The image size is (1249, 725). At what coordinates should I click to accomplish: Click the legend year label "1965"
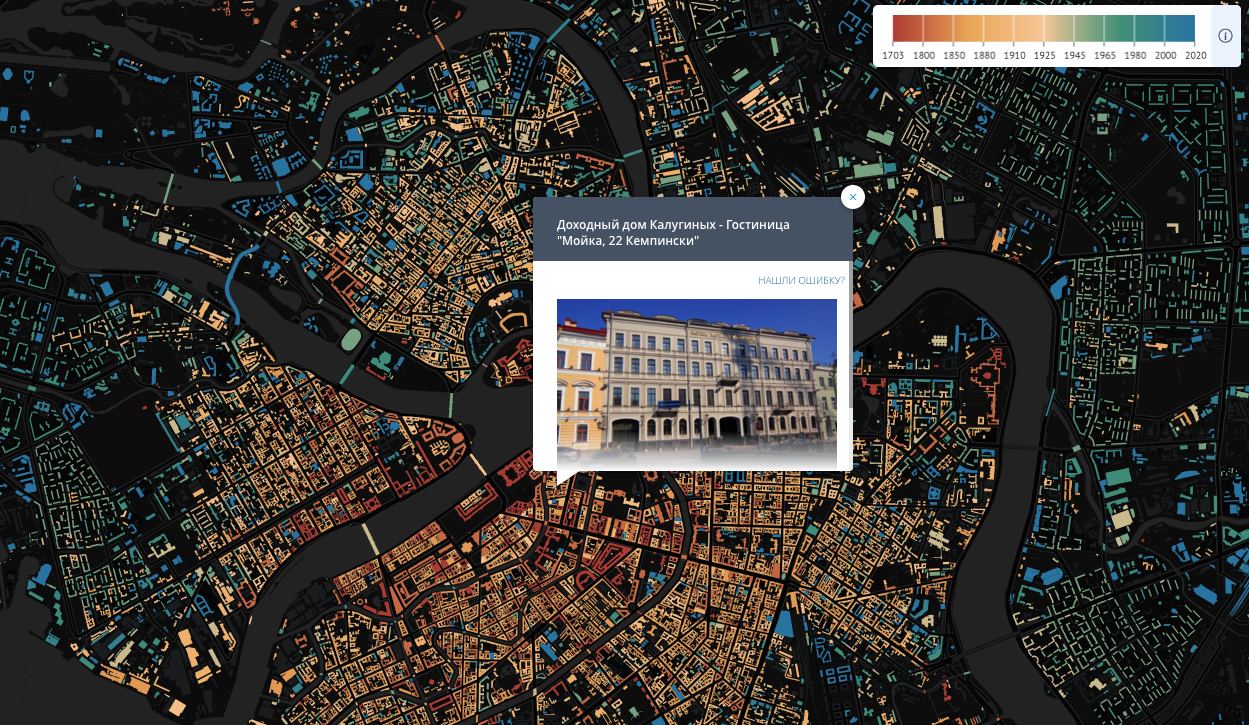click(1104, 55)
